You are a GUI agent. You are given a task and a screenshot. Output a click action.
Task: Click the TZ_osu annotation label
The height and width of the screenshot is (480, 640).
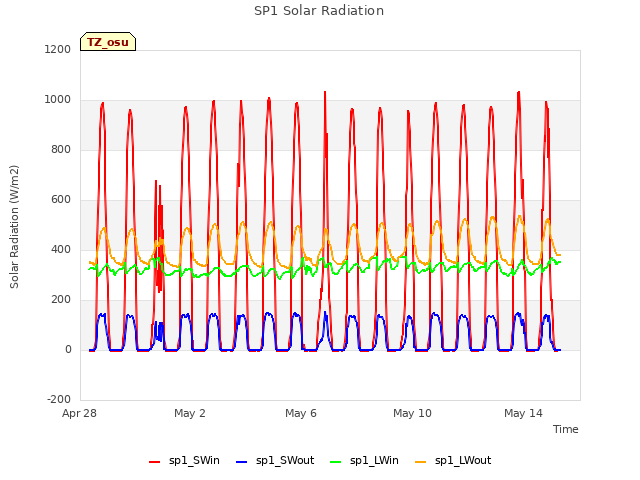point(108,42)
